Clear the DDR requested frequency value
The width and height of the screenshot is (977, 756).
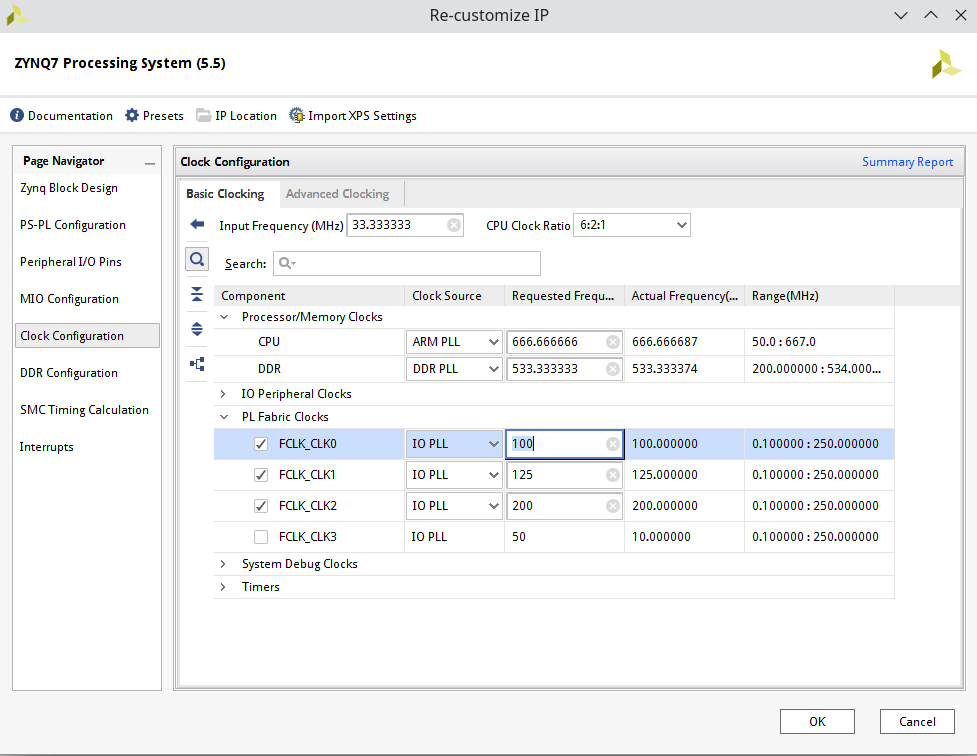pyautogui.click(x=613, y=369)
